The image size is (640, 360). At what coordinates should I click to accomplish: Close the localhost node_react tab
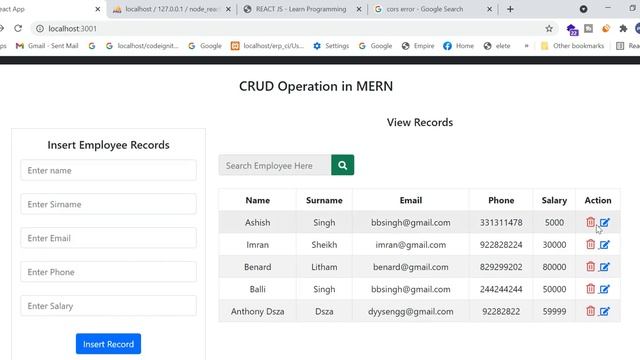228,9
